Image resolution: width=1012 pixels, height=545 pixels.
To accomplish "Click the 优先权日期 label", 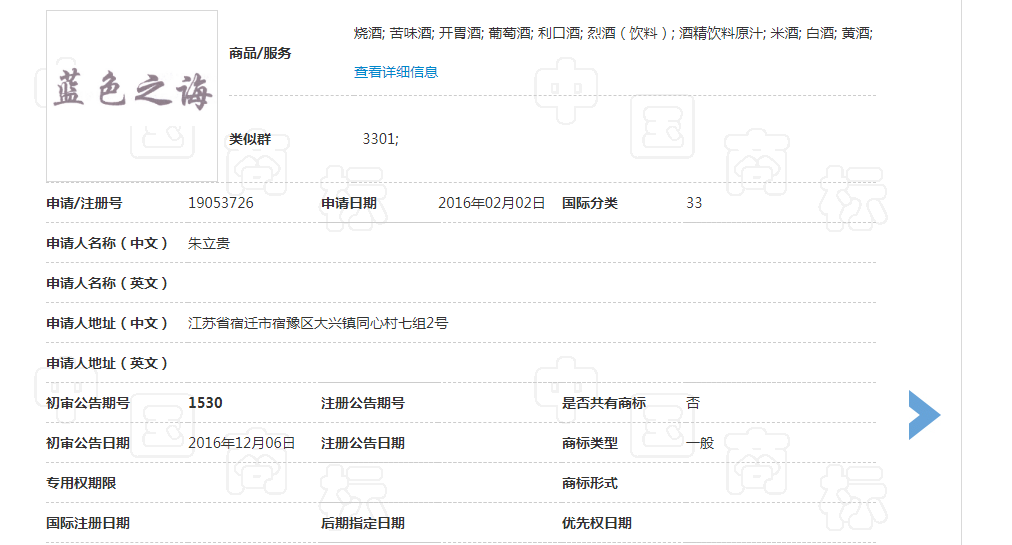I will click(597, 523).
